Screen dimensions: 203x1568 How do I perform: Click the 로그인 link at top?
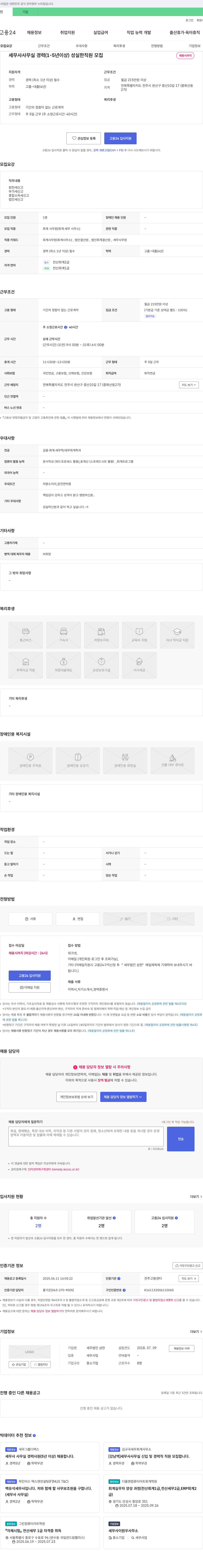tap(190, 20)
